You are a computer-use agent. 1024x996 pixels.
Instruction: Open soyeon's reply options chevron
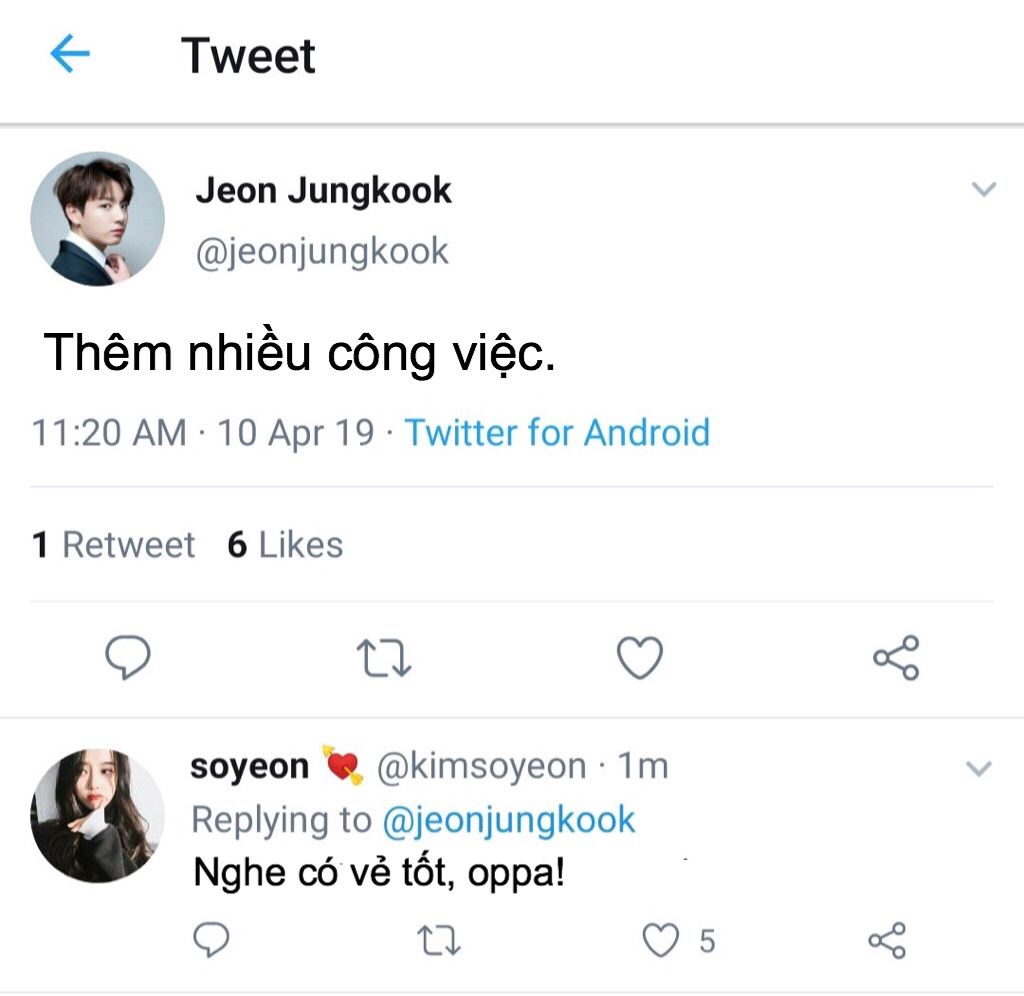point(979,768)
